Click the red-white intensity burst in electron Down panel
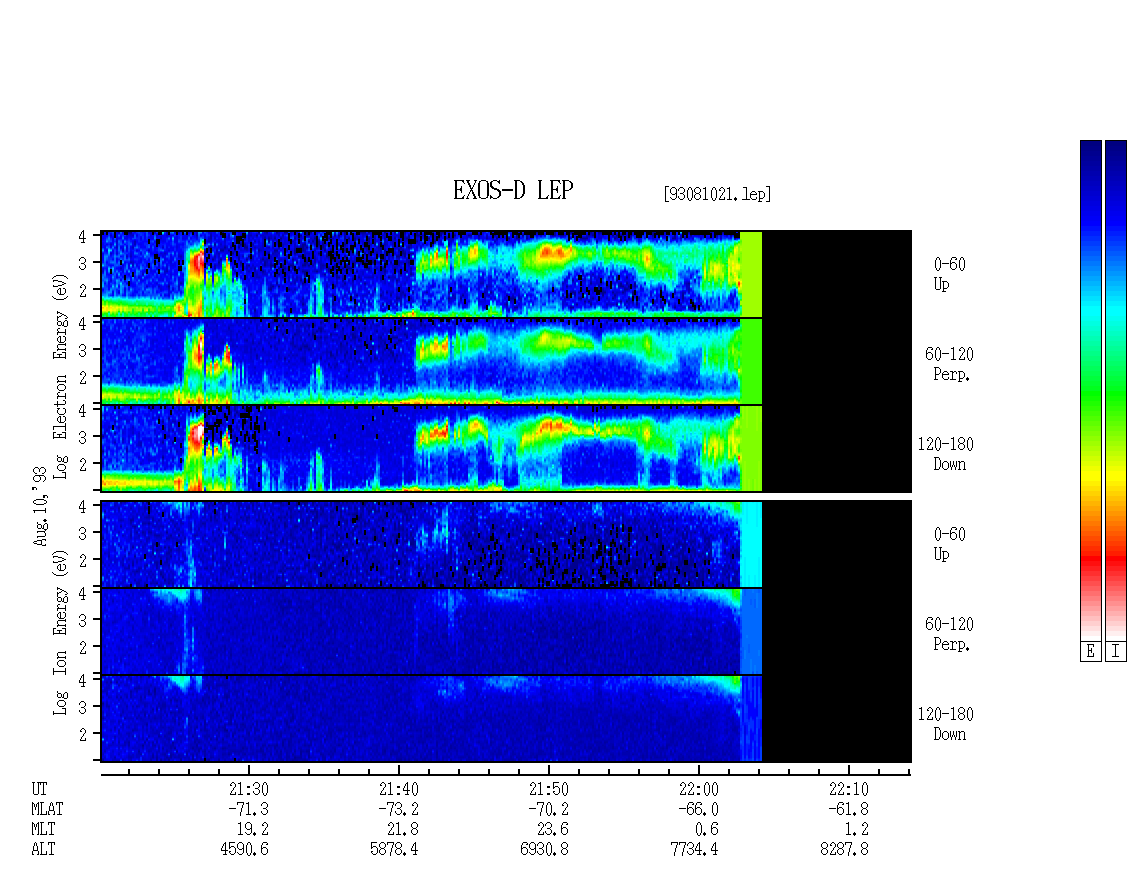 click(196, 436)
